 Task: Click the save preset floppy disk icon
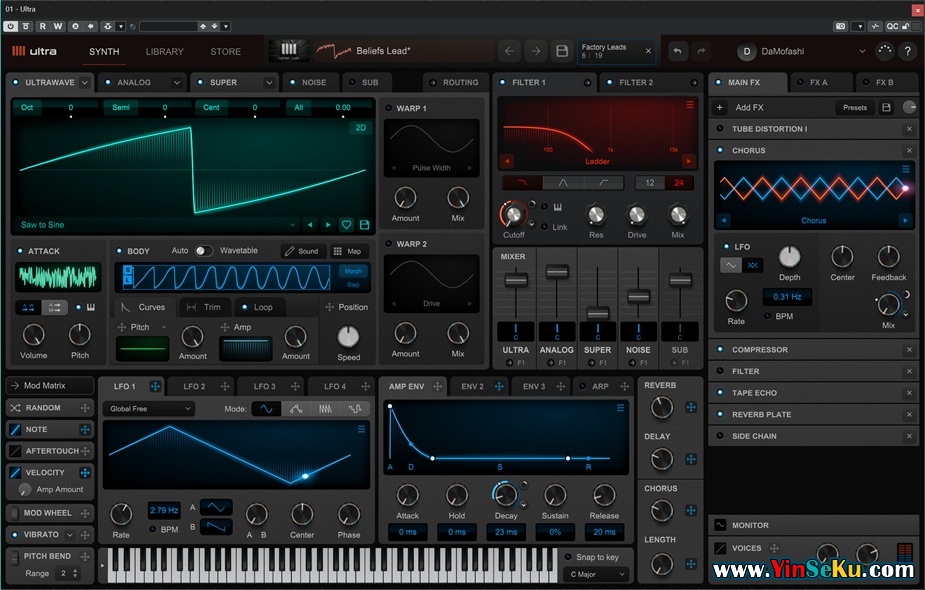coord(562,51)
